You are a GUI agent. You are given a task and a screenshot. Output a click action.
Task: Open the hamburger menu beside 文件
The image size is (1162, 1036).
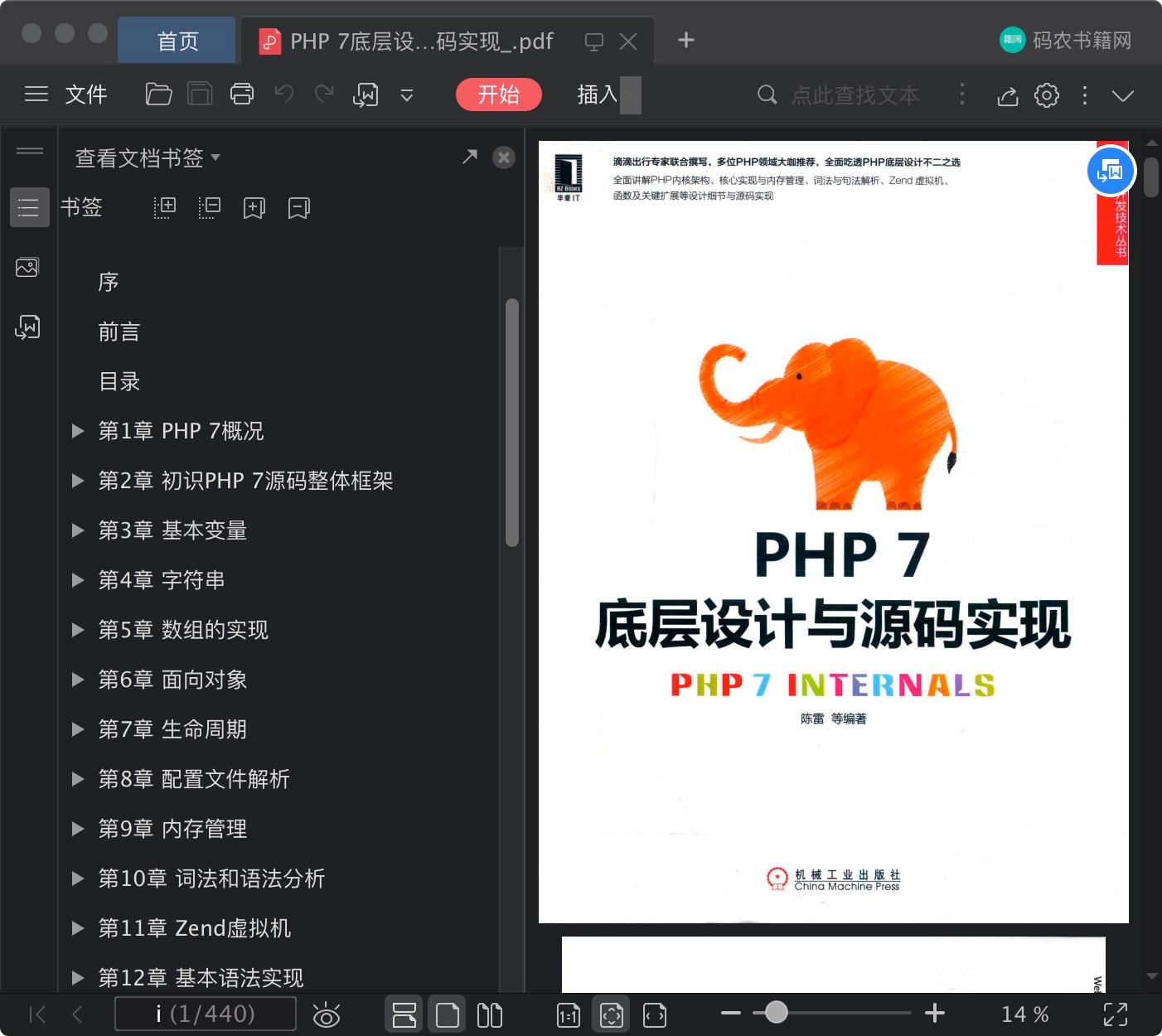tap(36, 94)
